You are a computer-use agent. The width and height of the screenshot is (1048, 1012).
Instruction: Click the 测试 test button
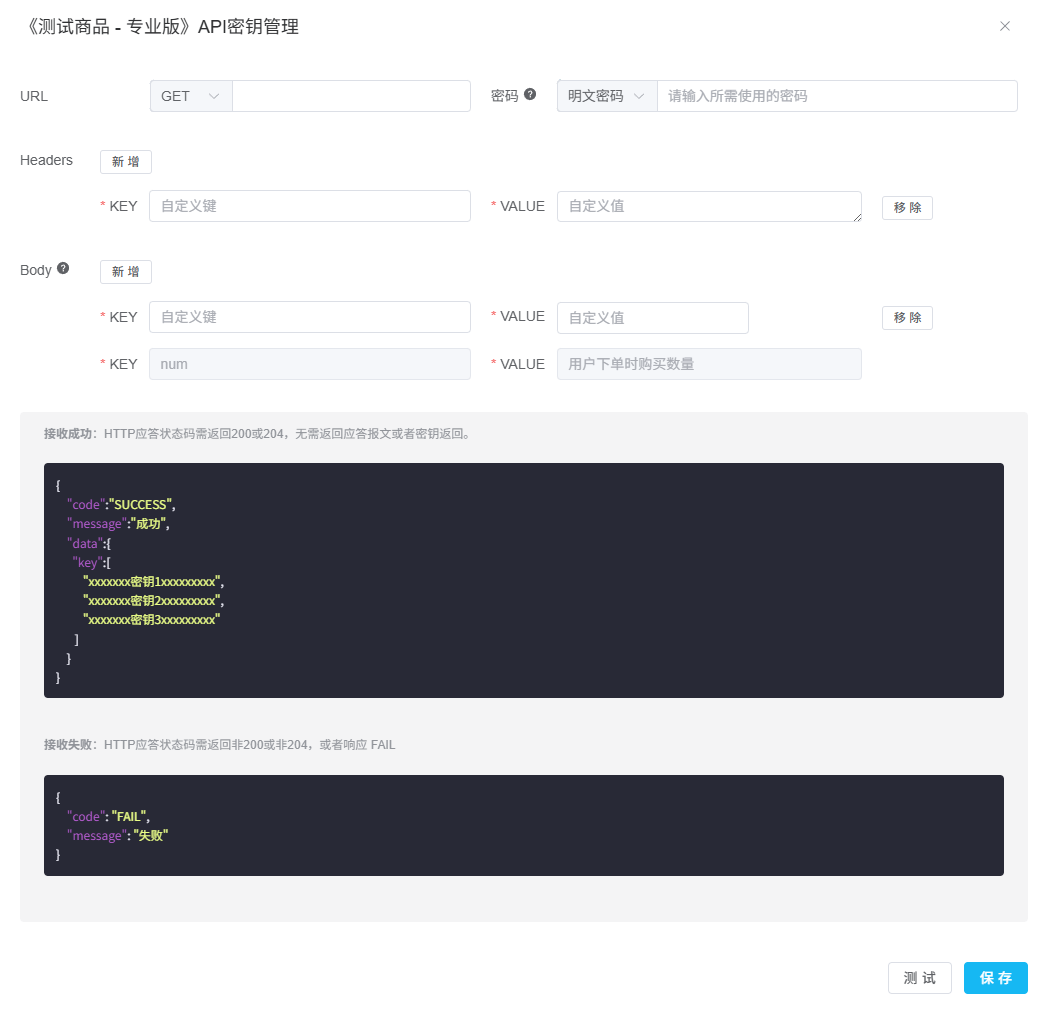[919, 977]
